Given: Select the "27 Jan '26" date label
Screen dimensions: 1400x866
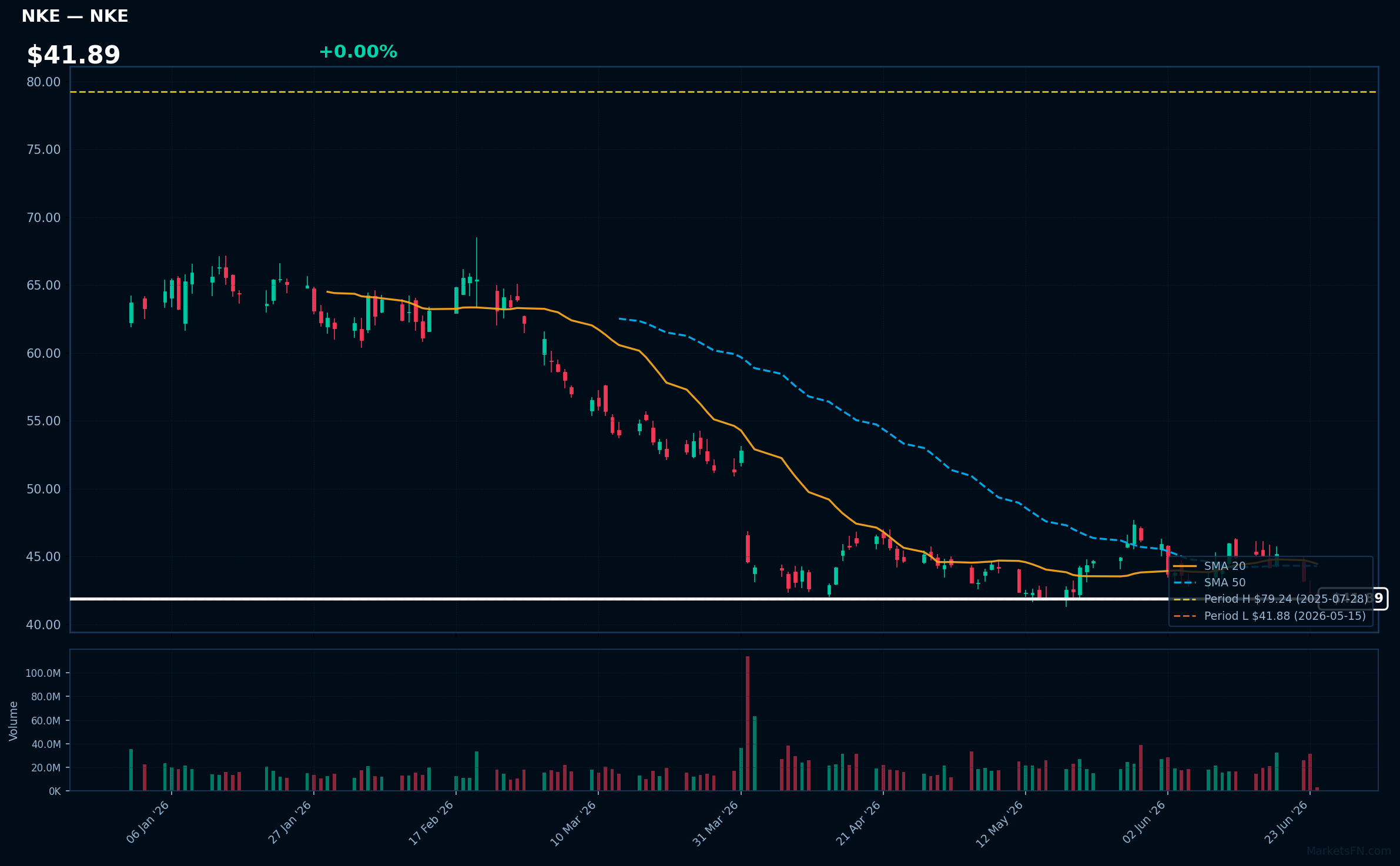Looking at the screenshot, I should point(290,823).
